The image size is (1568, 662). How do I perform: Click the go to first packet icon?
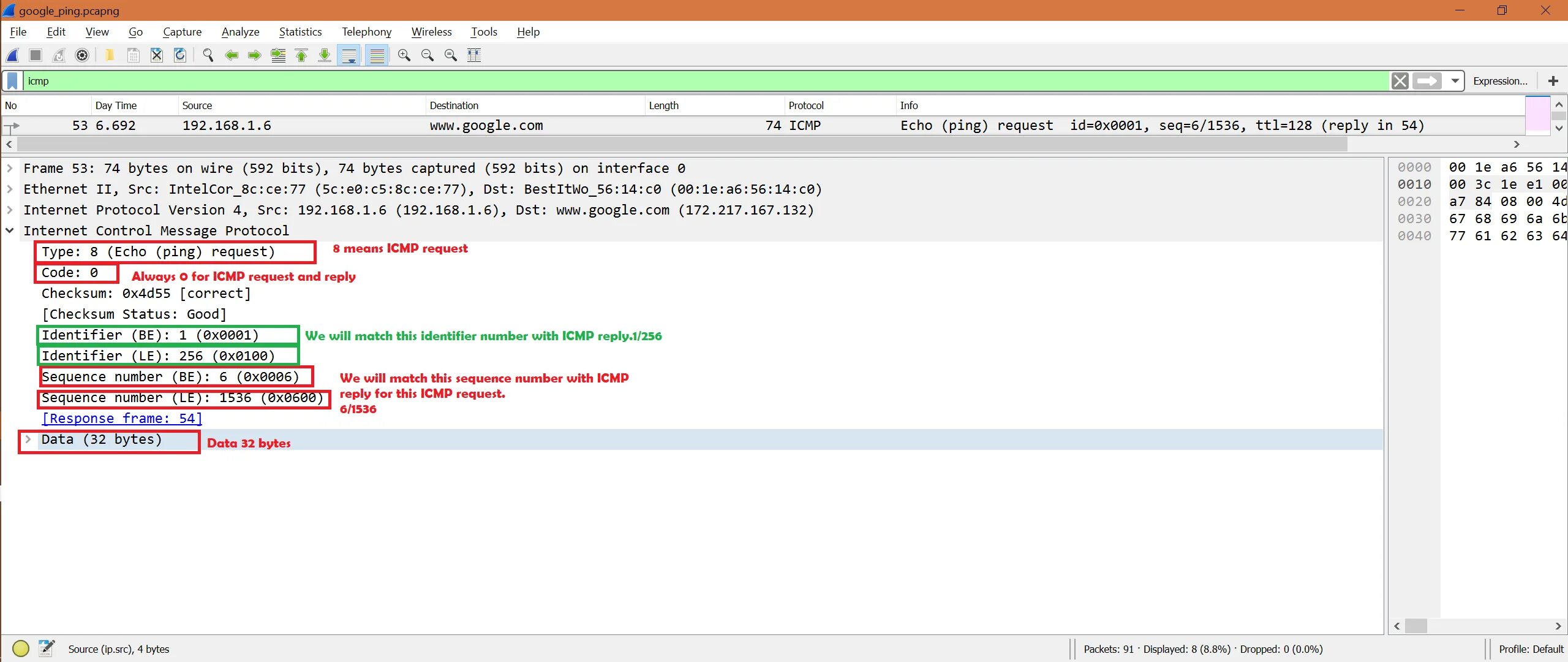(x=301, y=56)
